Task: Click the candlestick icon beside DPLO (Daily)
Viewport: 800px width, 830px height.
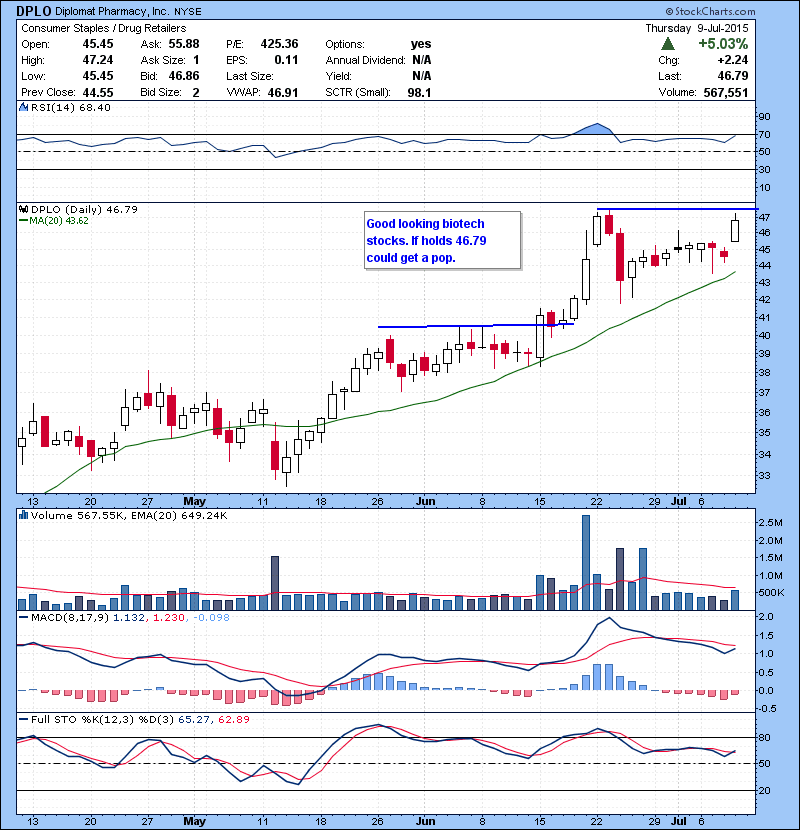Action: (23, 210)
